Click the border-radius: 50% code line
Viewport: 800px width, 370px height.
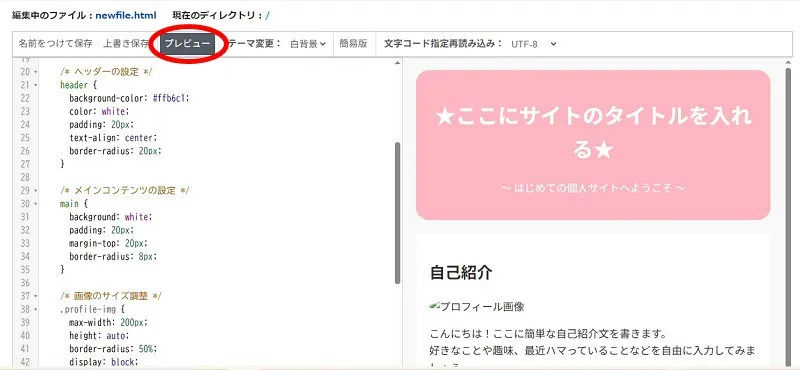(113, 349)
